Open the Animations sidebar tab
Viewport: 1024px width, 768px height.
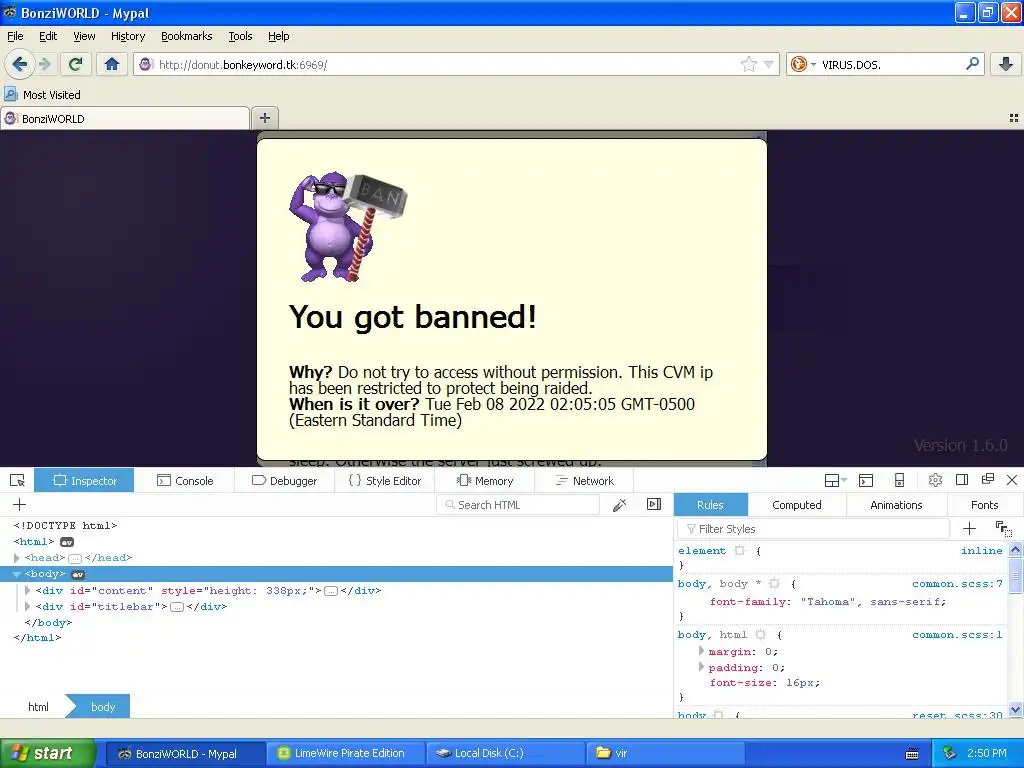[896, 505]
